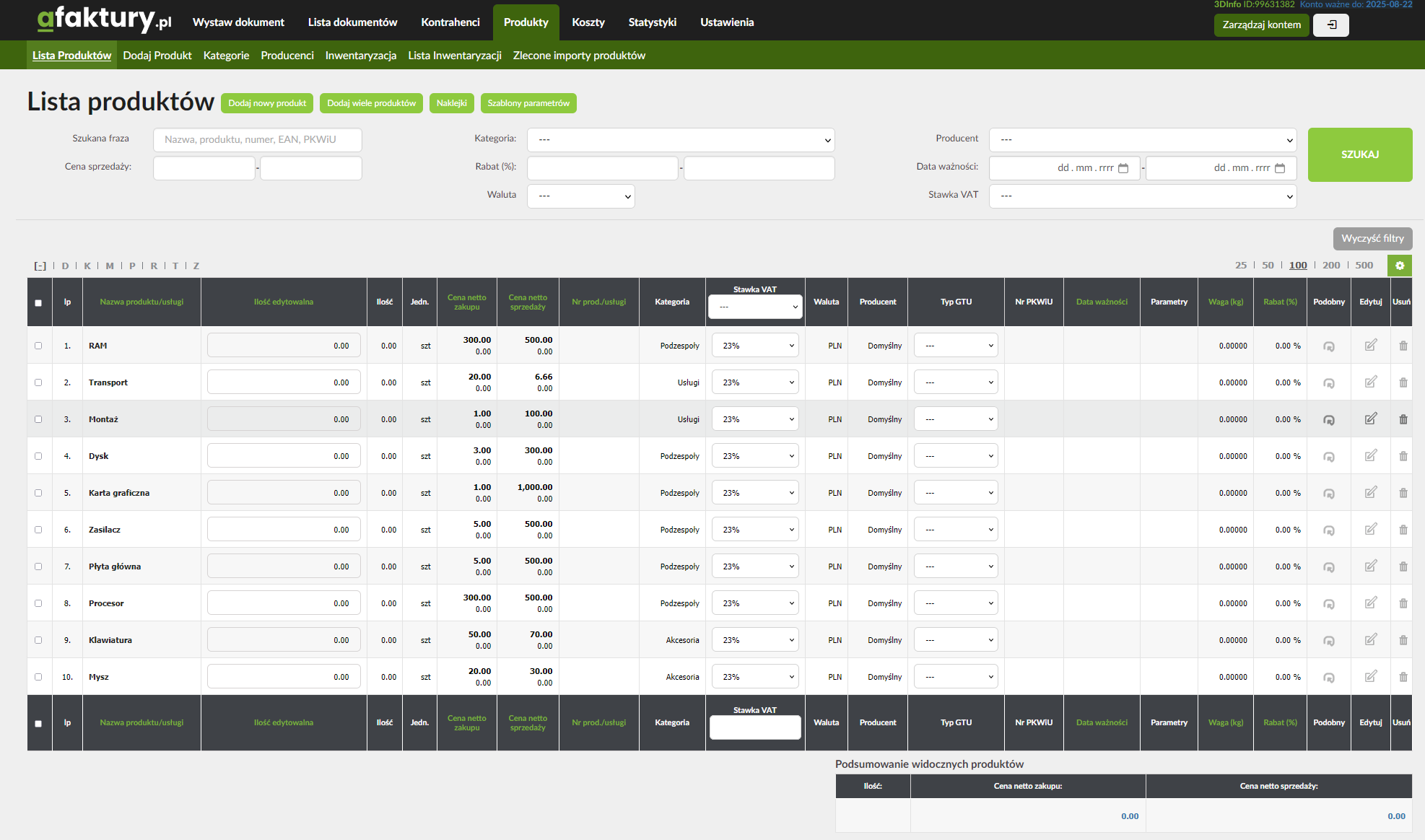Open first Data ważności calendar picker icon

coord(1123,168)
